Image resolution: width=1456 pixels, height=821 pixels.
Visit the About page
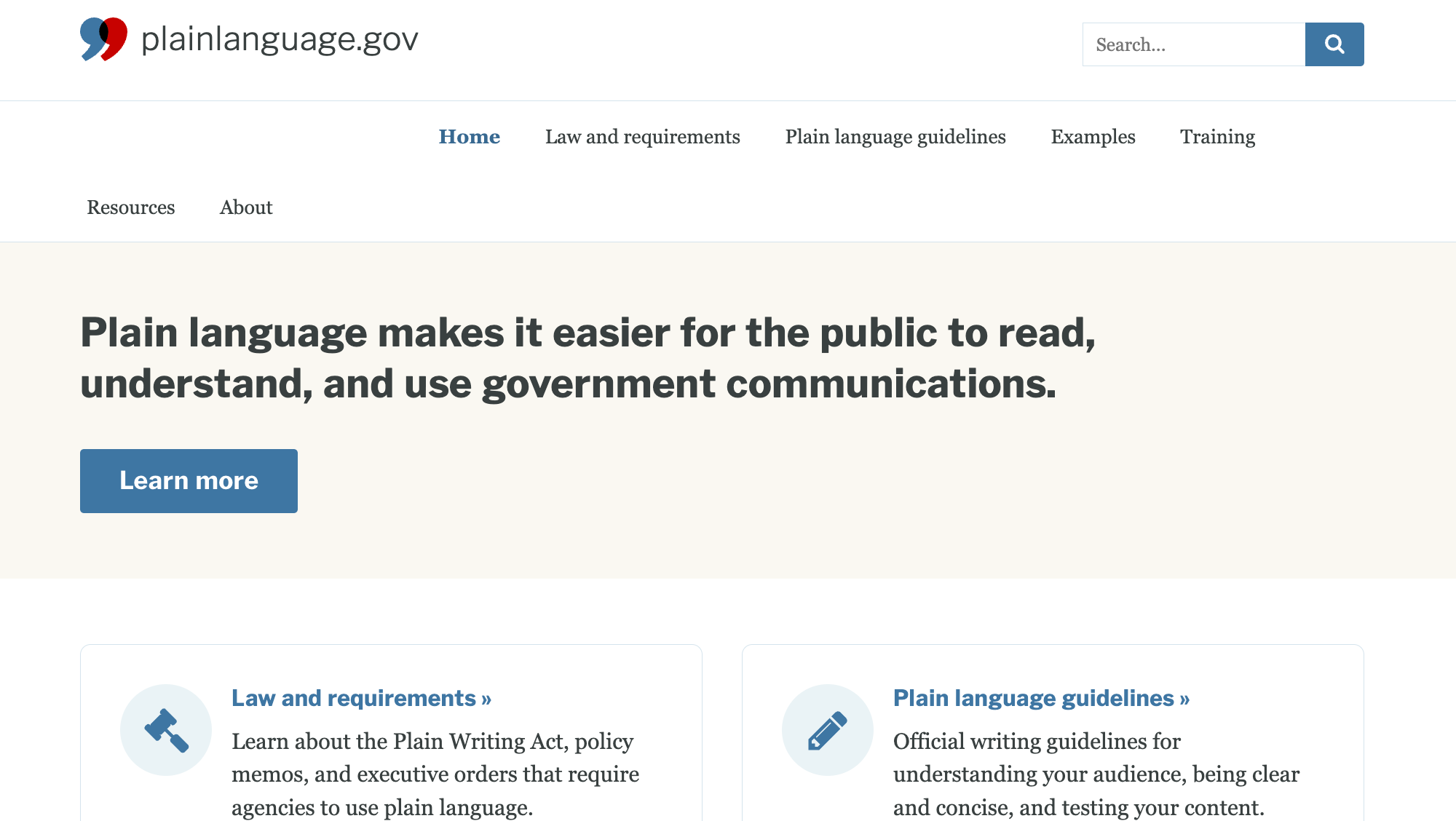point(246,207)
